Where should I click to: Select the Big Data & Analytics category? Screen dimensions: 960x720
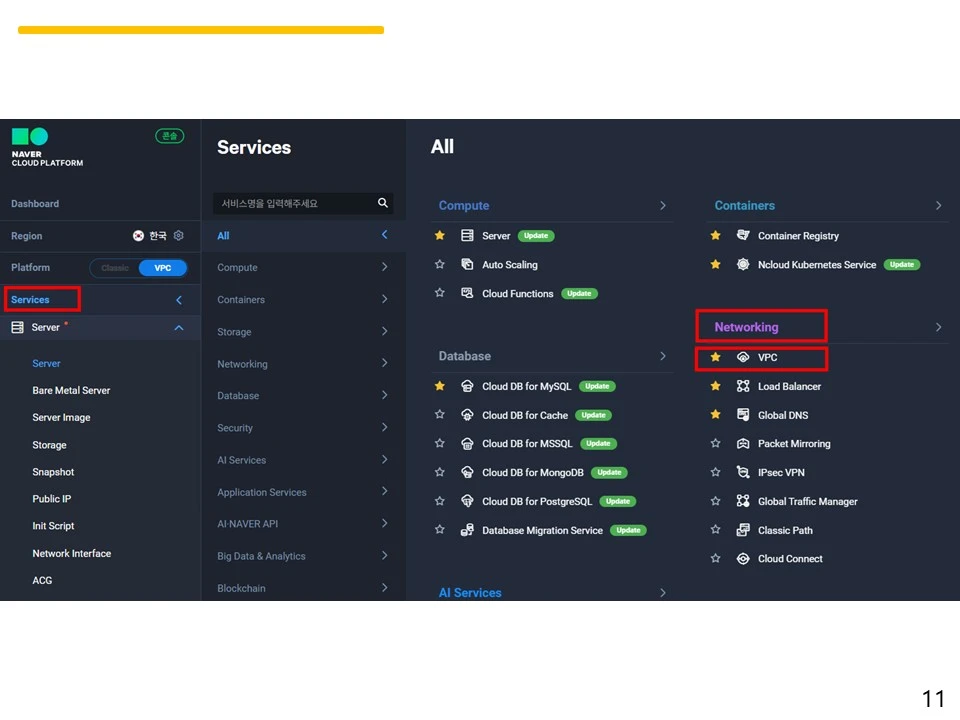point(303,556)
